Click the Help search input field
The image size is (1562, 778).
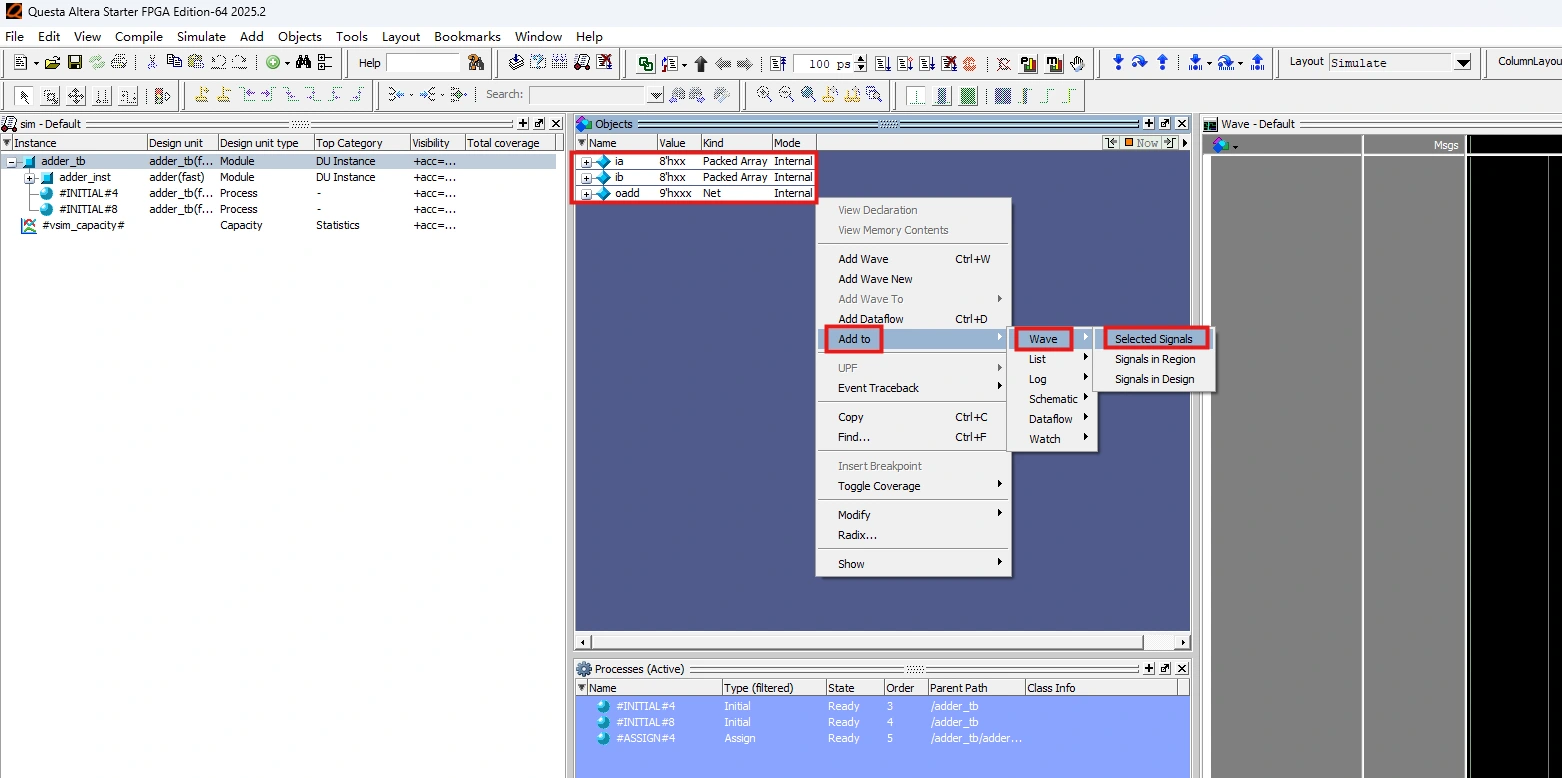point(423,63)
